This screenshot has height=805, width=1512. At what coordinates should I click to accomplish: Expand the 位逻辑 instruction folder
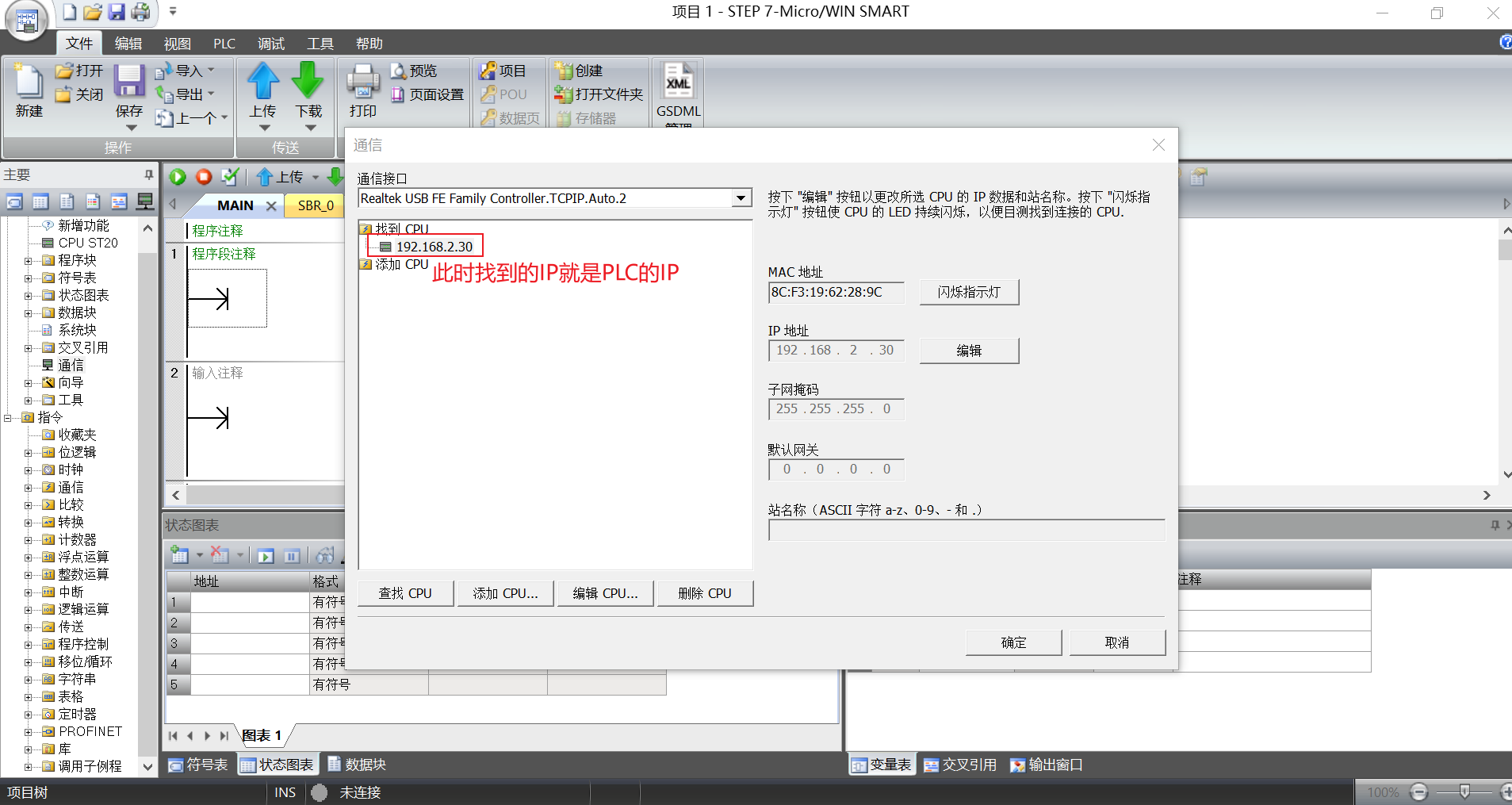29,452
